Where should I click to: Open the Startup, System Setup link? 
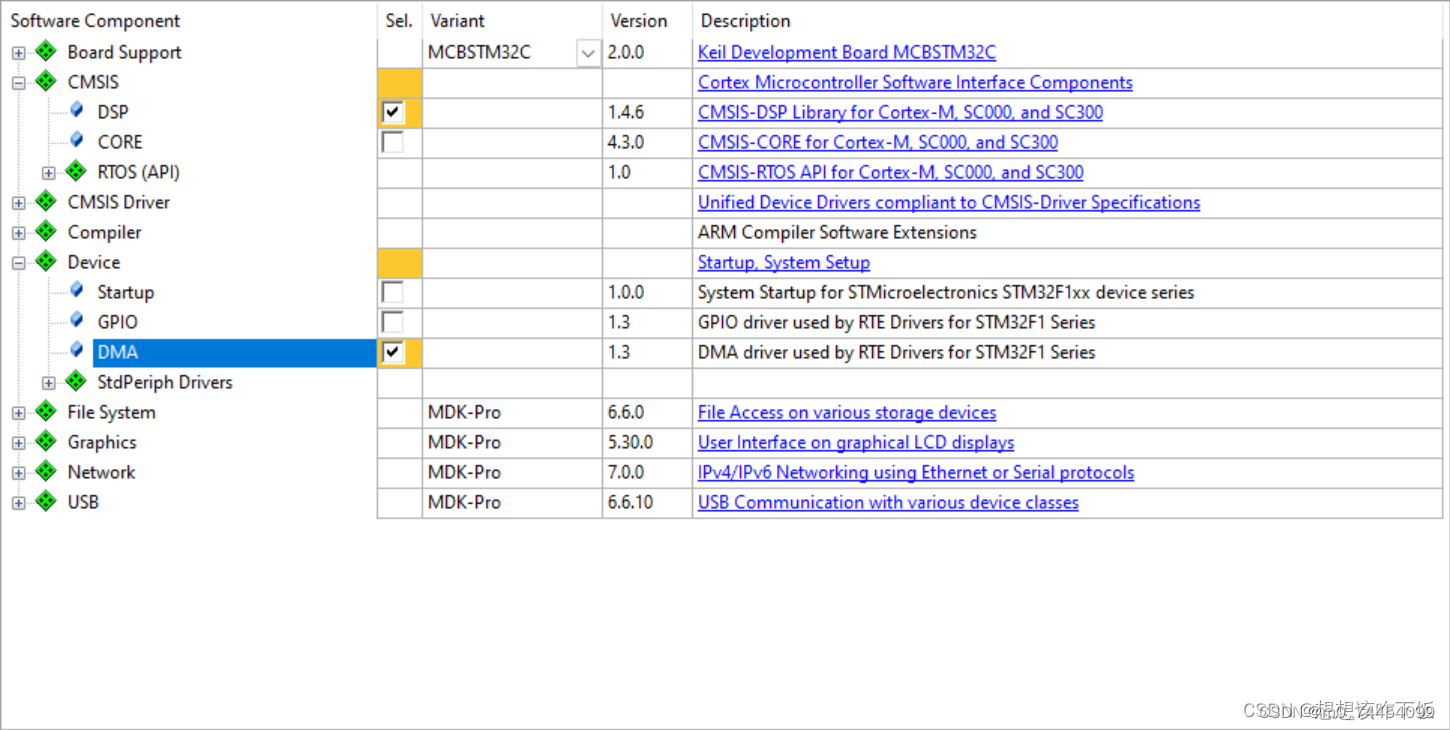click(784, 262)
